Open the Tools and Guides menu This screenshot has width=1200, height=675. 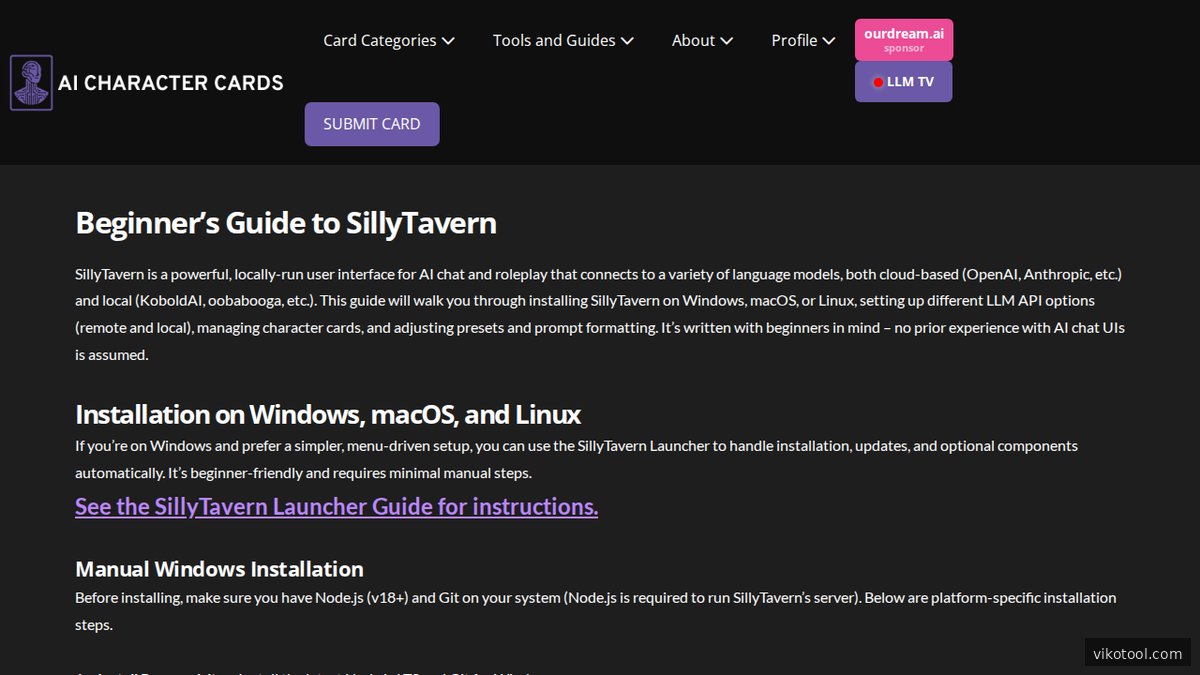tap(553, 41)
